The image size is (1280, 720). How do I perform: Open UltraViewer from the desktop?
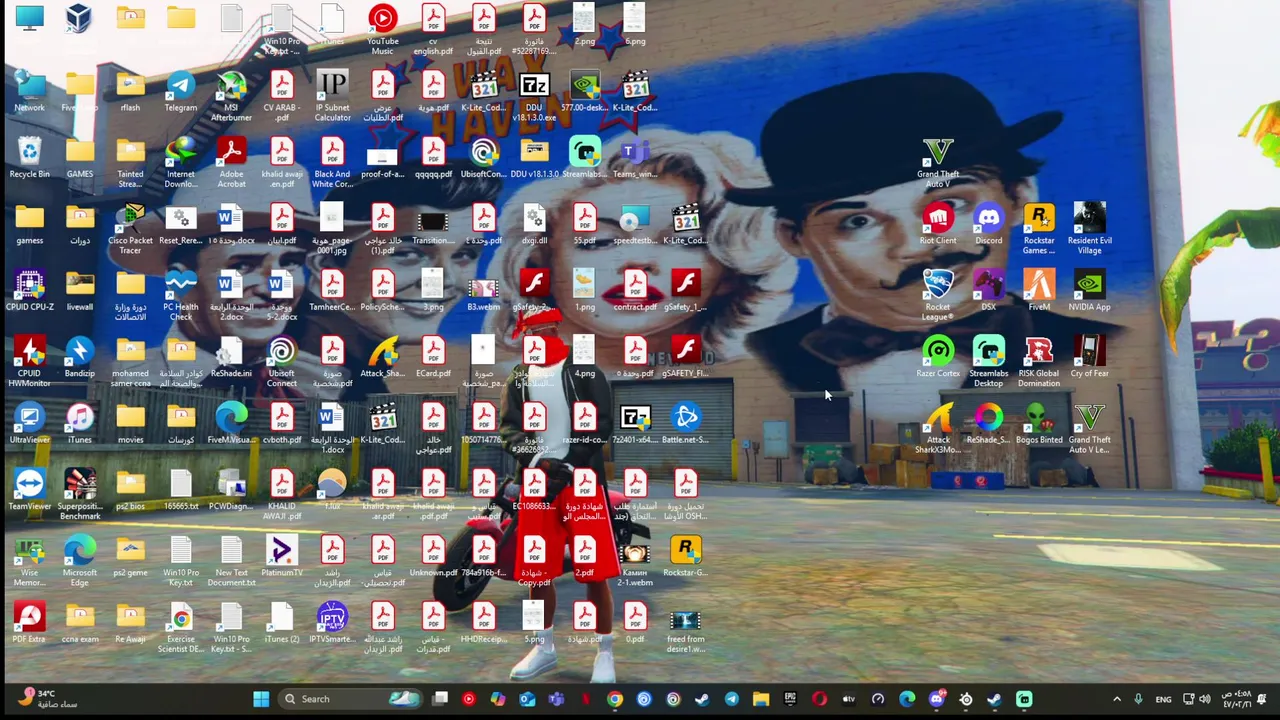point(29,424)
